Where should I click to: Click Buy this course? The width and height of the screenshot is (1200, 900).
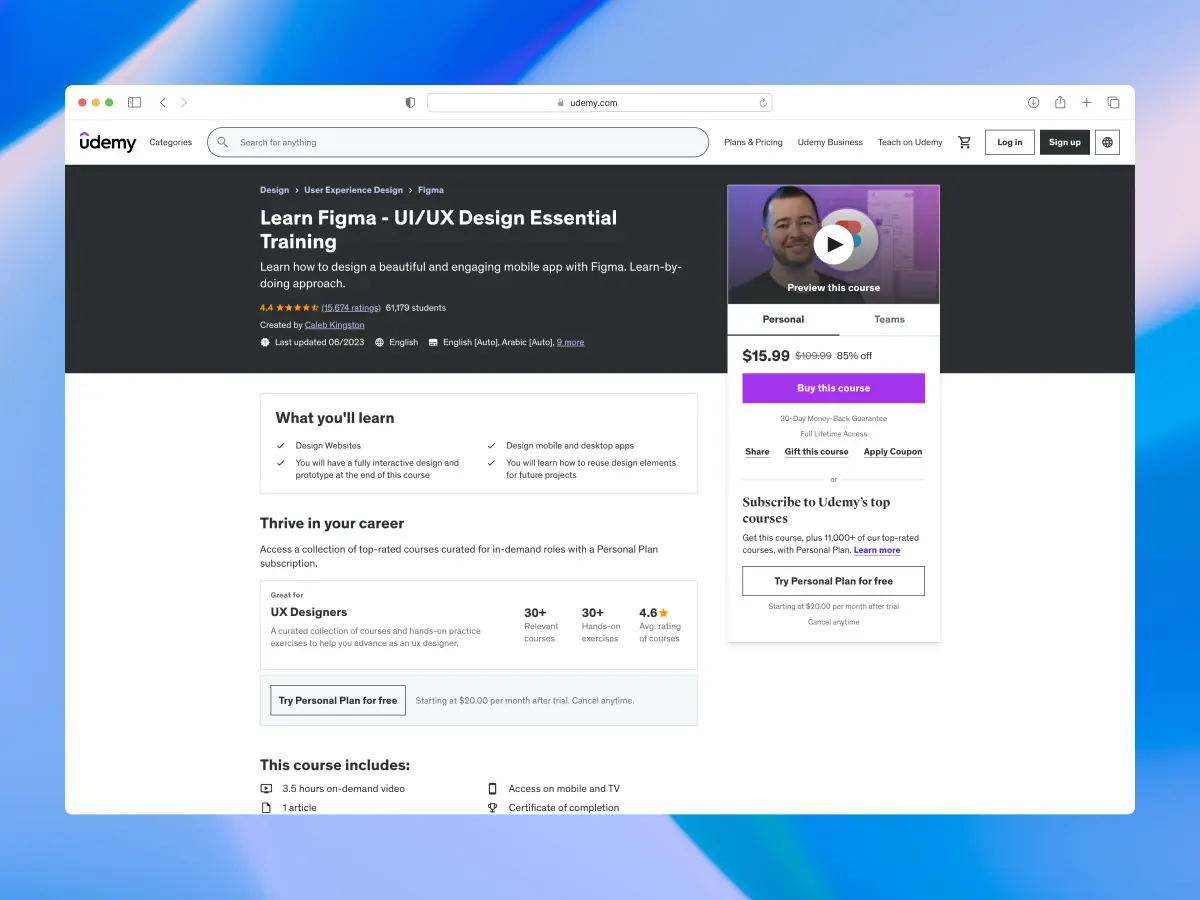pos(833,388)
